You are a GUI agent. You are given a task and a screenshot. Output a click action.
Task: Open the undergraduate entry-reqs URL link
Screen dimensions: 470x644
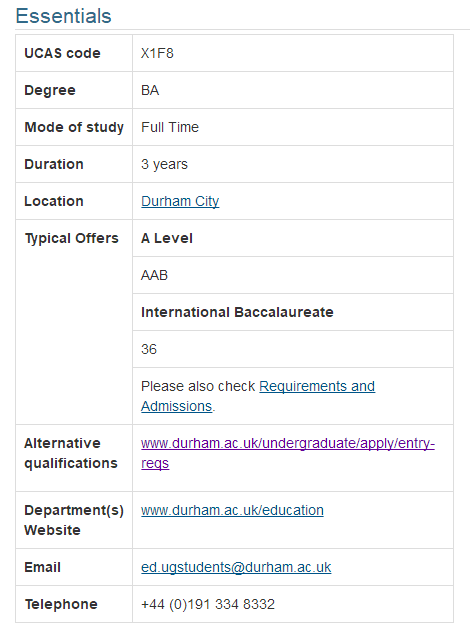coord(288,453)
